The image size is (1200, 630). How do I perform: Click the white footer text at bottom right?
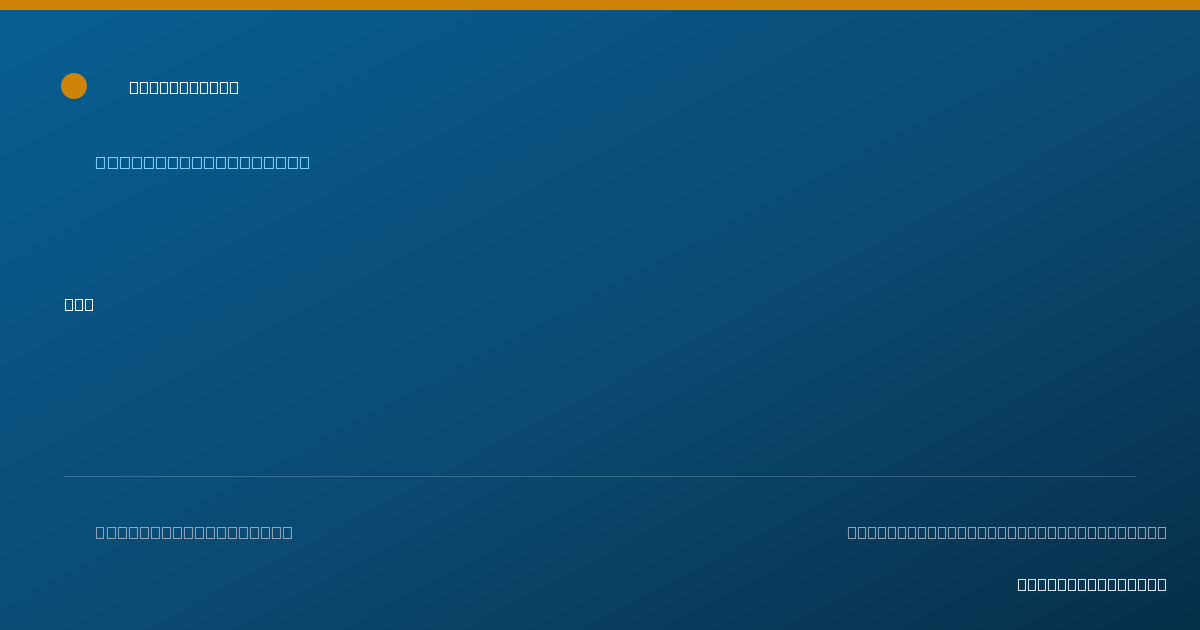coord(1092,584)
